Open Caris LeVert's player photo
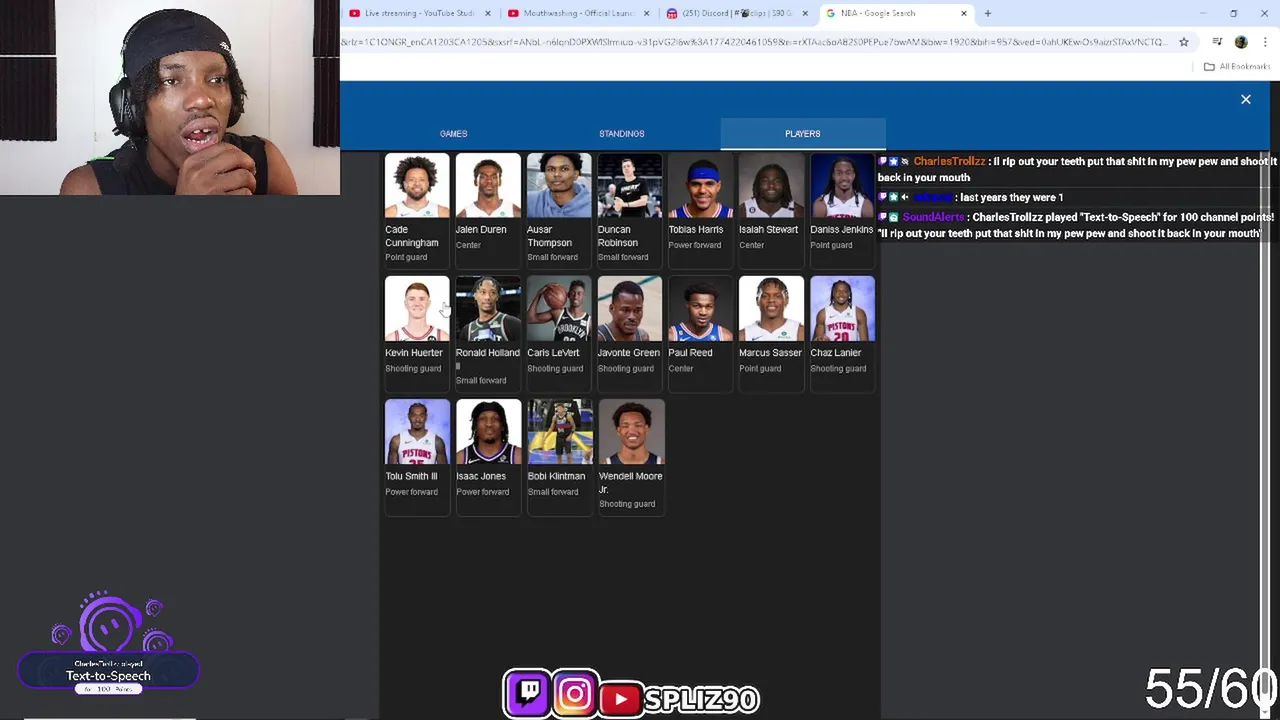The width and height of the screenshot is (1280, 720). coord(559,309)
